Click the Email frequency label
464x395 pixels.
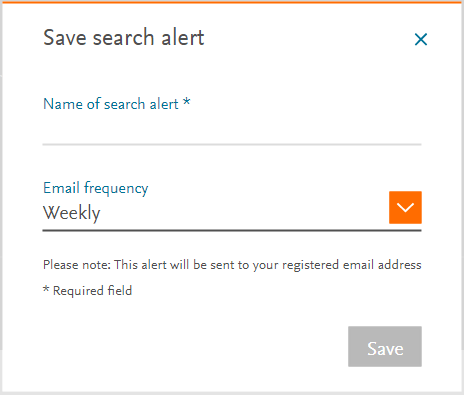point(96,188)
